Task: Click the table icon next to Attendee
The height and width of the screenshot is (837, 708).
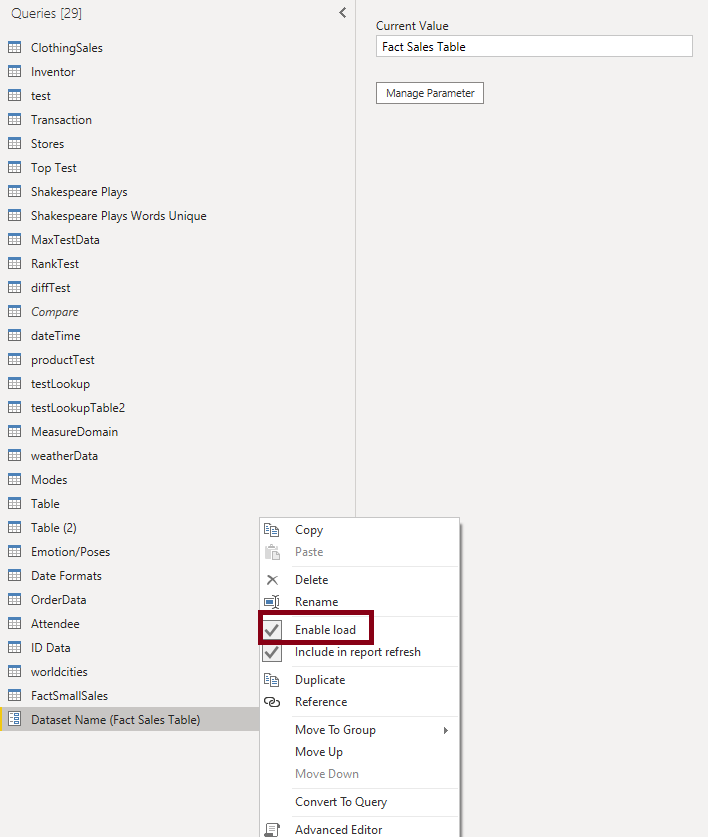Action: [14, 623]
